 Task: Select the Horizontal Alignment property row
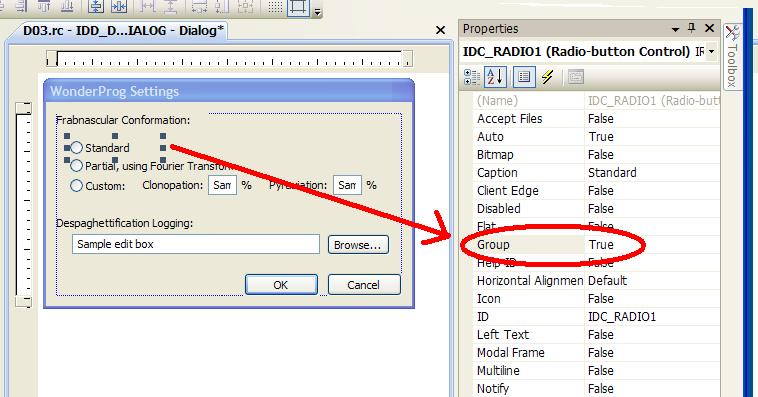click(x=597, y=280)
